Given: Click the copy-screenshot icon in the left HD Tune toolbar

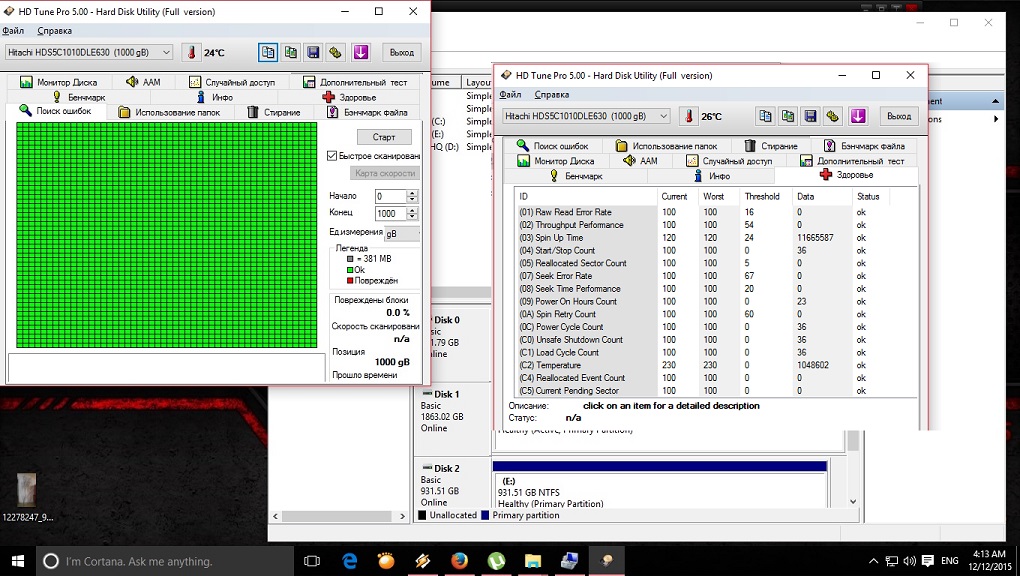Looking at the screenshot, I should 290,52.
